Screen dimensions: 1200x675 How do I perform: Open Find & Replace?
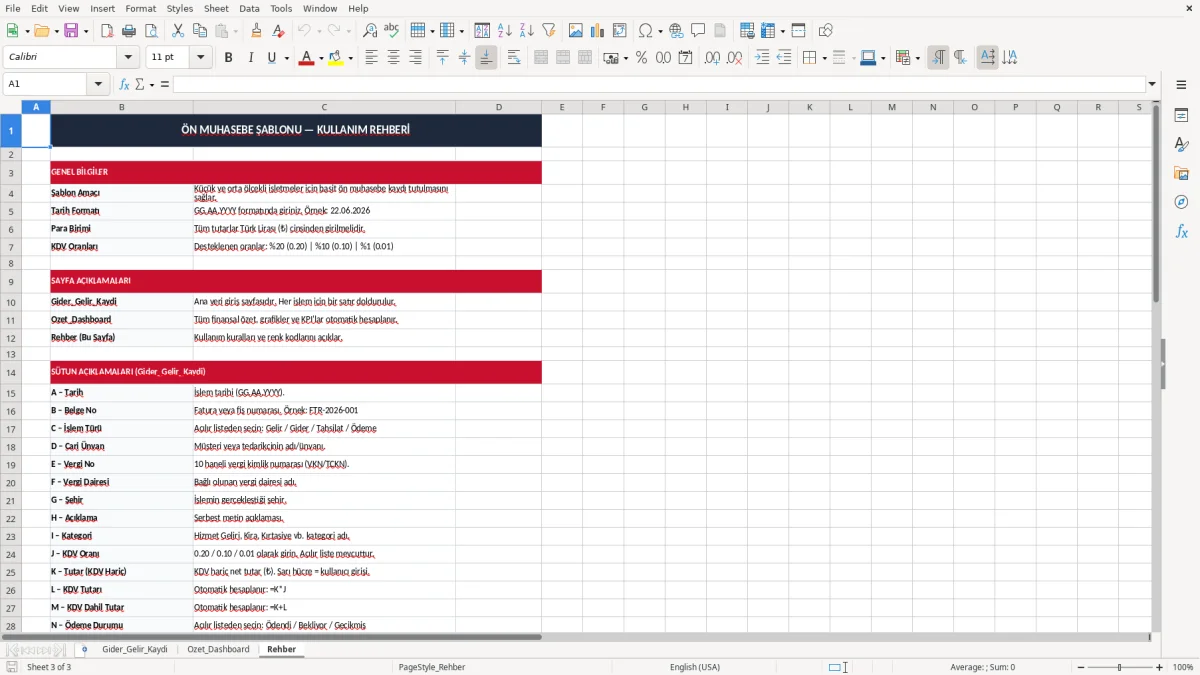coord(370,31)
